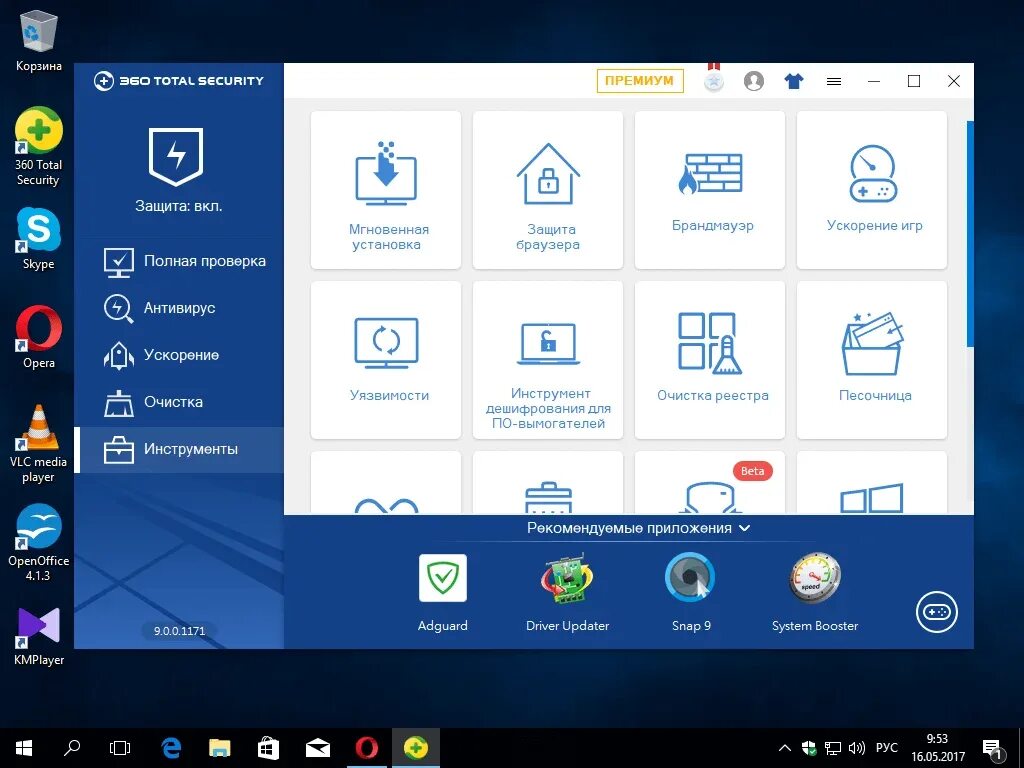Open Task View on the taskbar
This screenshot has width=1024, height=768.
click(120, 748)
